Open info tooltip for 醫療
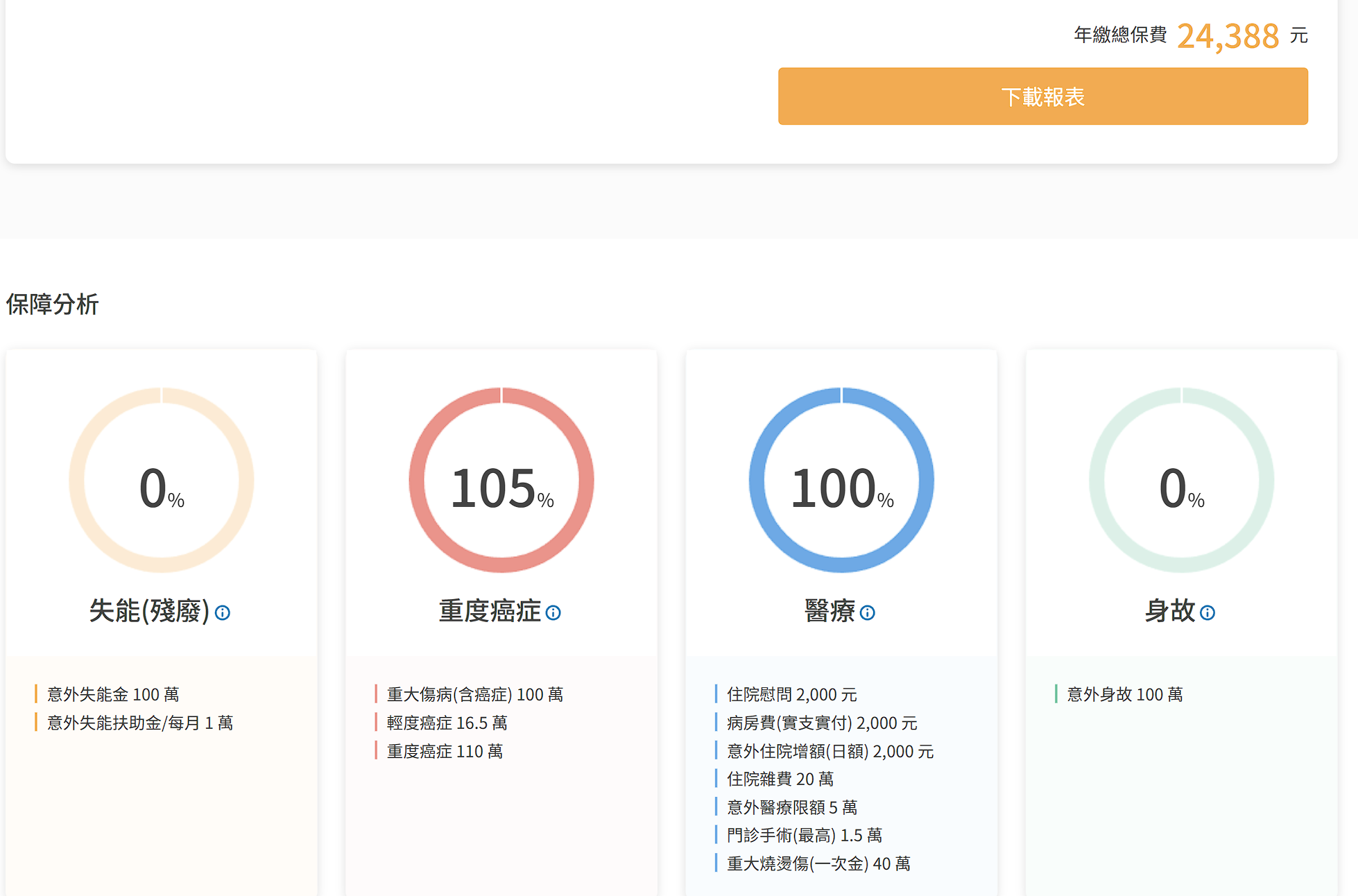1358x896 pixels. 867,613
